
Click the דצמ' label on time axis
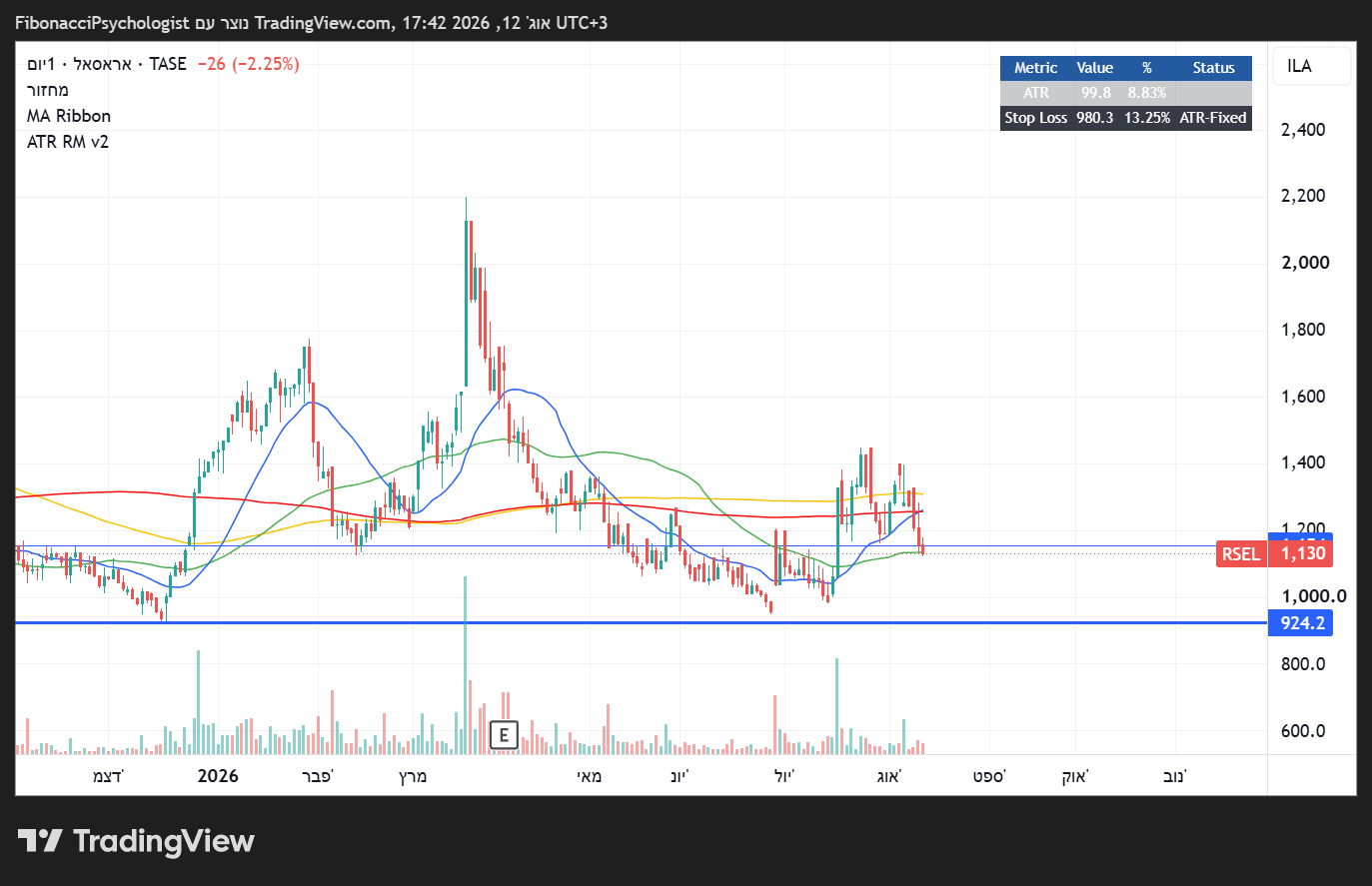click(x=108, y=777)
